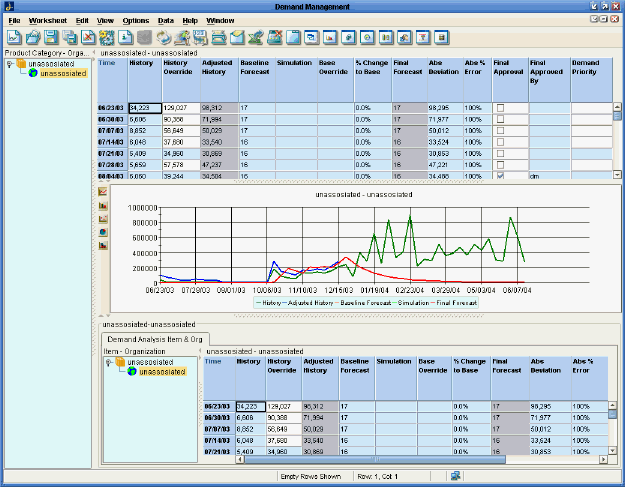This screenshot has height=487, width=625.
Task: Open the Help menu
Action: click(x=190, y=20)
